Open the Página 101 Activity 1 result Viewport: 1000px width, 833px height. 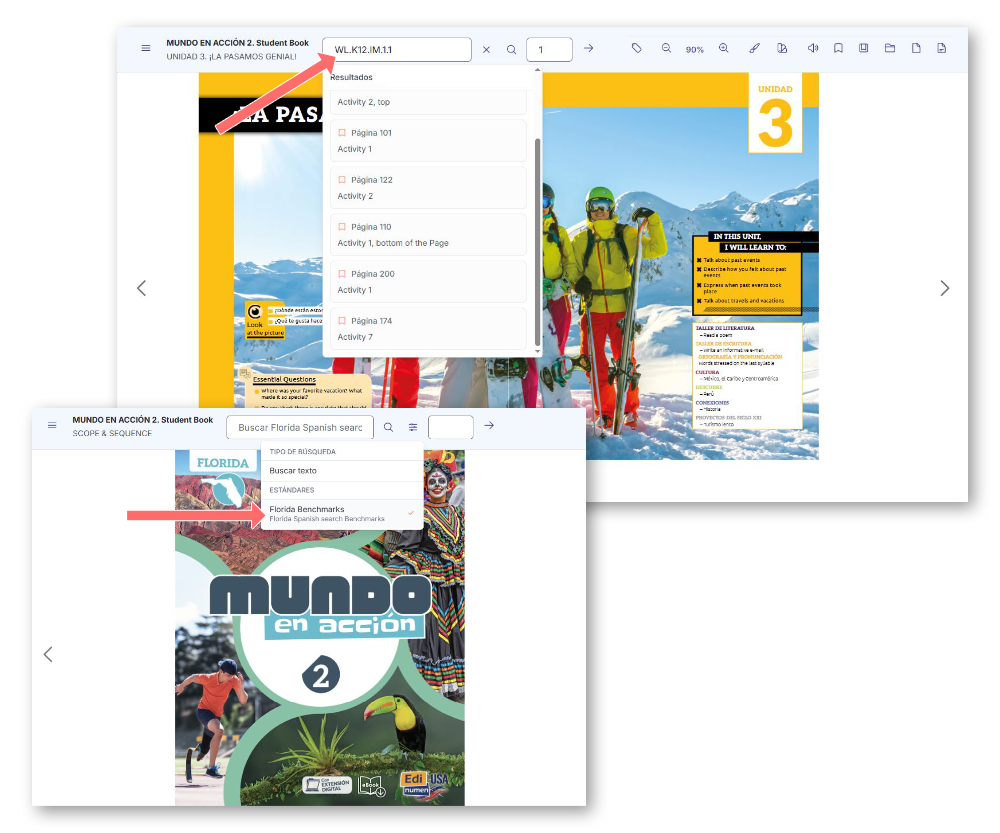coord(428,141)
